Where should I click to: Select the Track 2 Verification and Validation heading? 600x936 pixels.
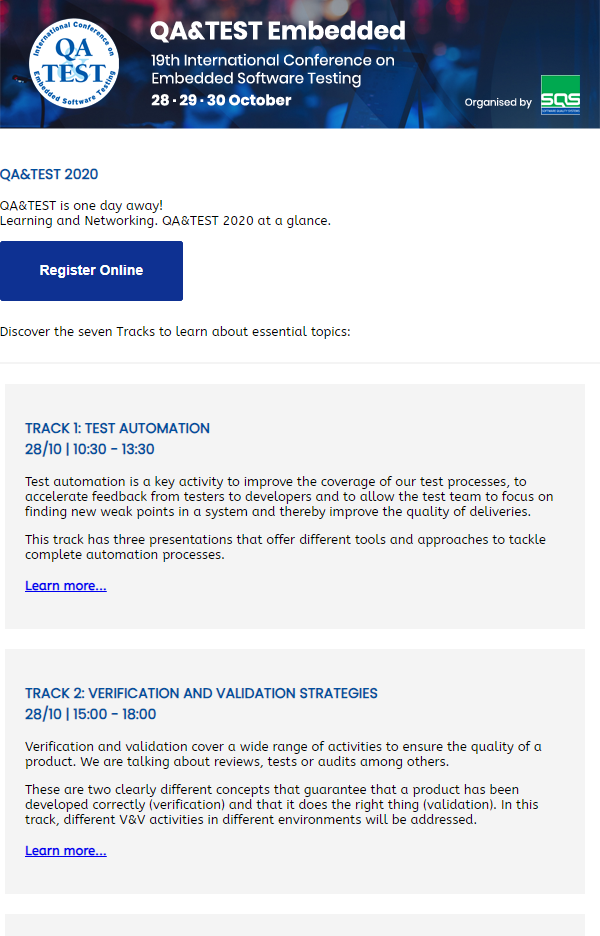[201, 693]
